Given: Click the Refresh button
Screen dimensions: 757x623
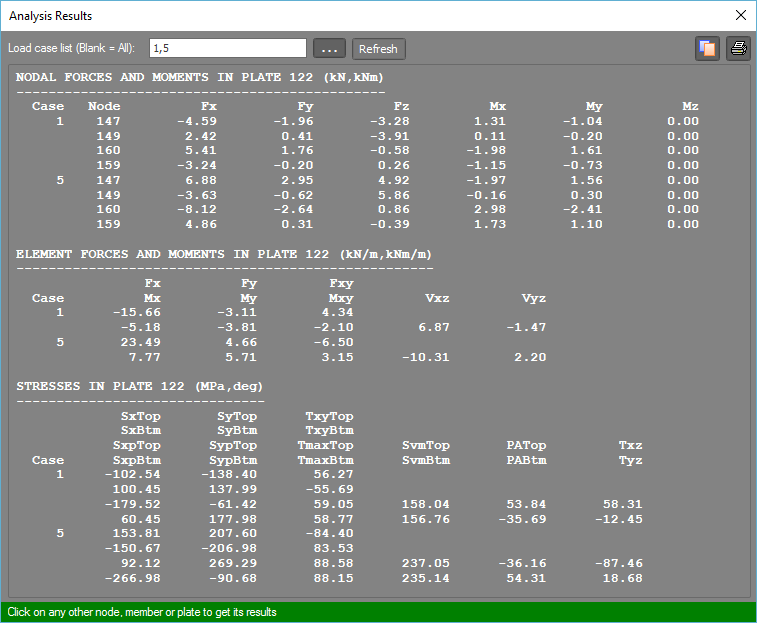Looking at the screenshot, I should (x=378, y=49).
